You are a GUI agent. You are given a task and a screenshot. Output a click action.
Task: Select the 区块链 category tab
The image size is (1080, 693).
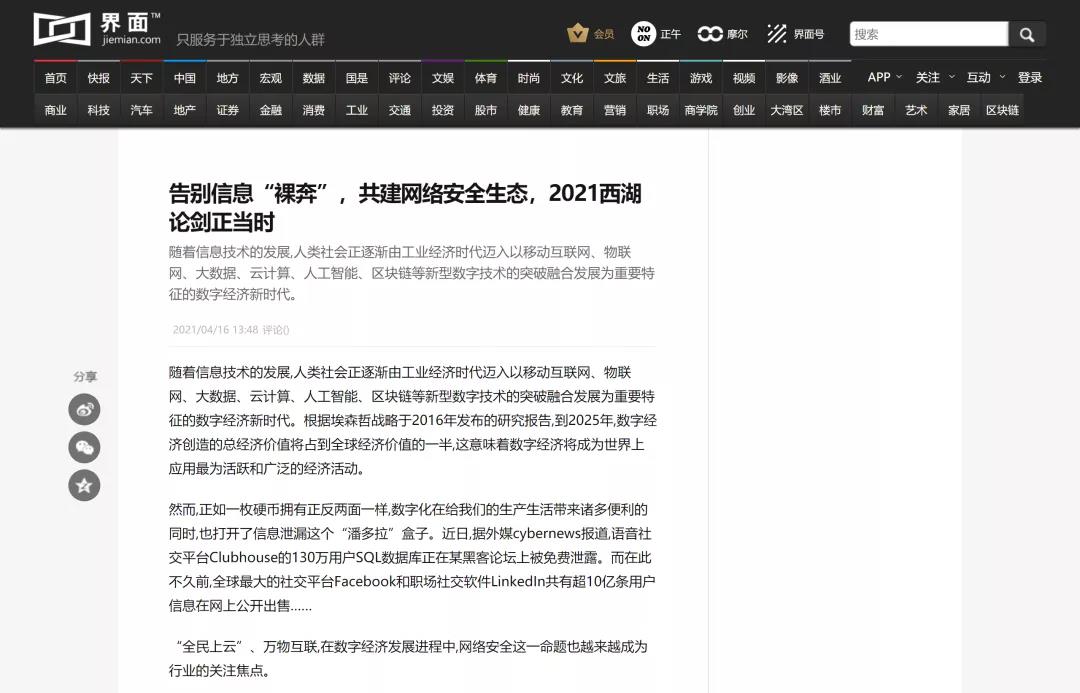point(1002,110)
